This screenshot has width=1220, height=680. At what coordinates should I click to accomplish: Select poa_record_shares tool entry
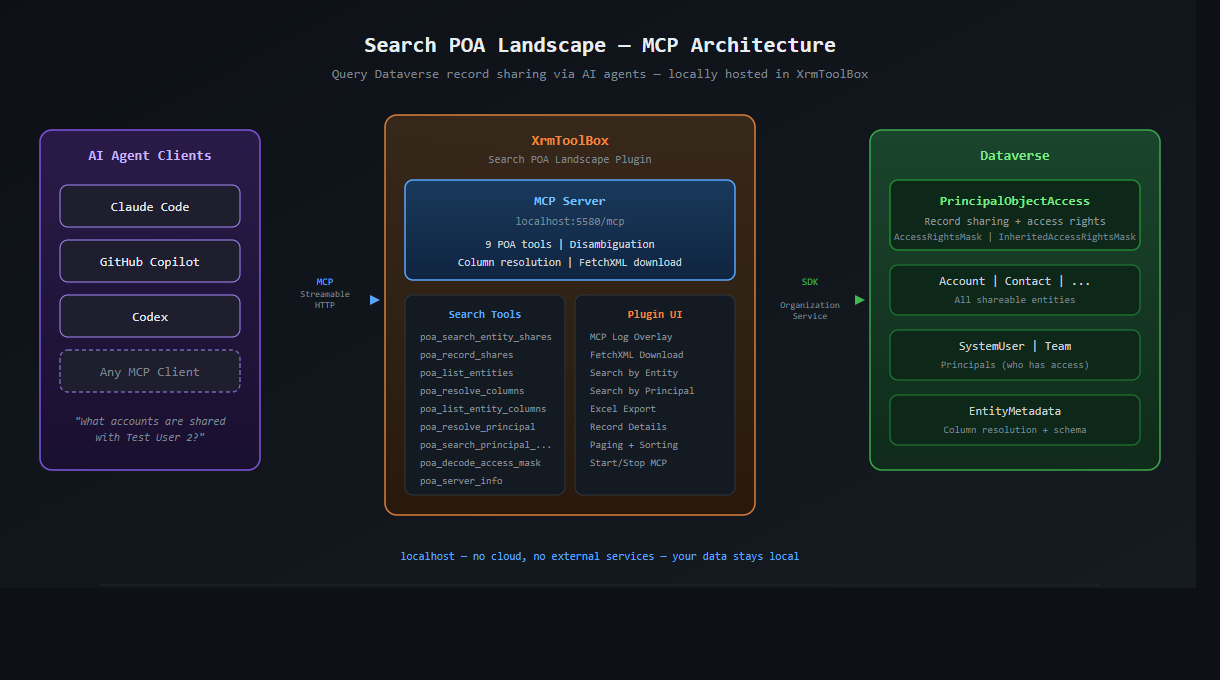tap(466, 355)
